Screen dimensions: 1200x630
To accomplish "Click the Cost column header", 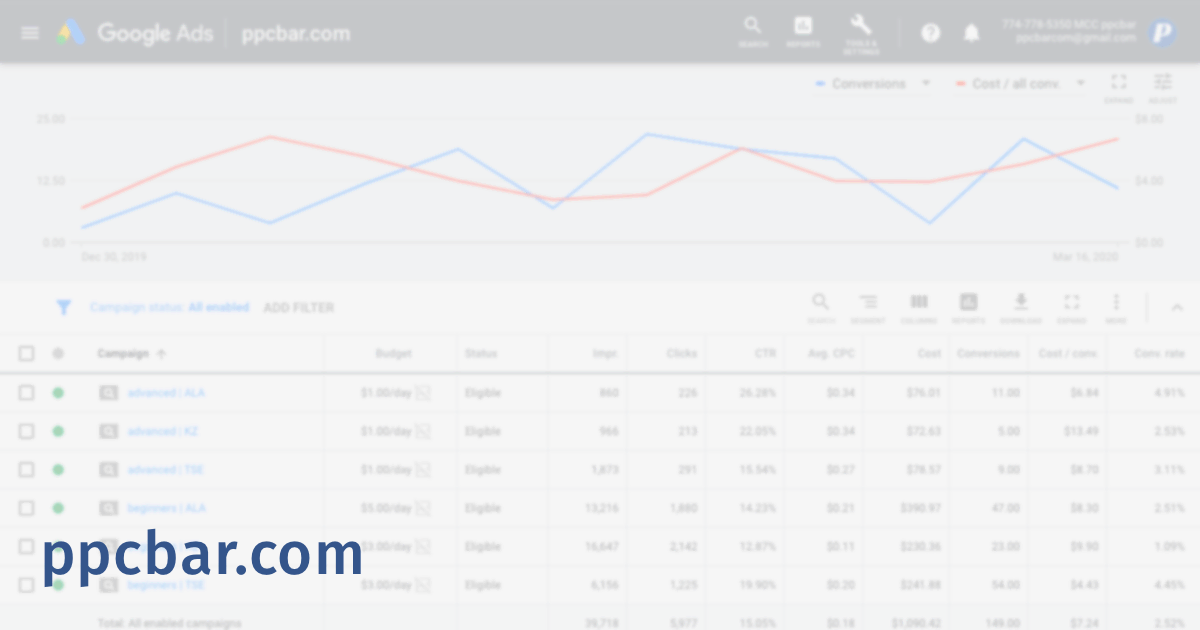I will (929, 353).
